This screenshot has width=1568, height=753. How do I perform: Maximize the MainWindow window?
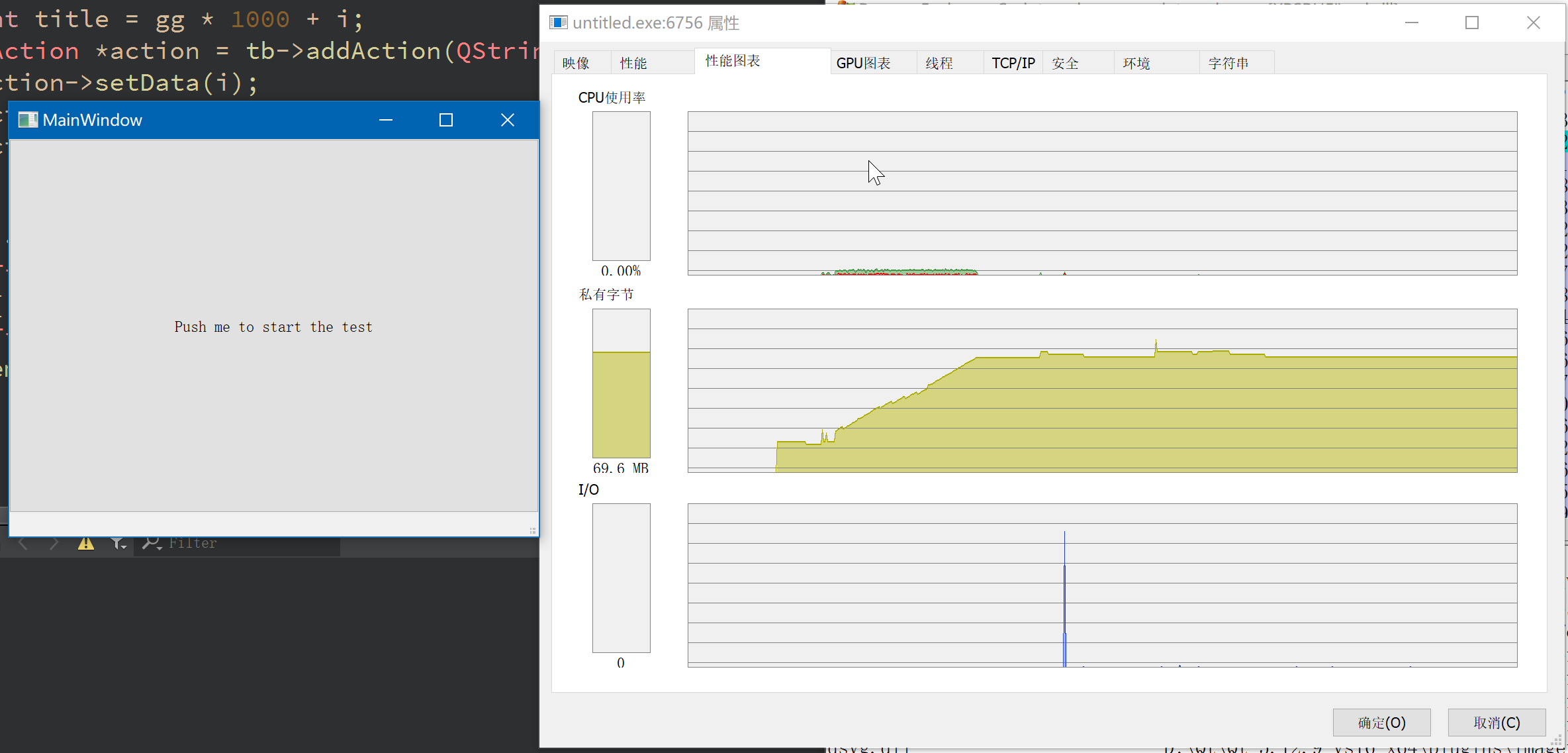[446, 120]
